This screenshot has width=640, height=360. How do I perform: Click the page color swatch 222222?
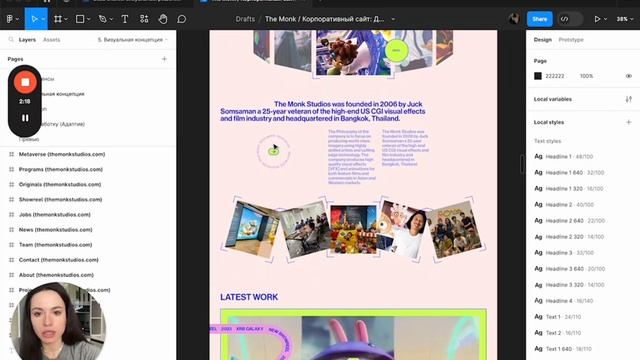point(538,76)
